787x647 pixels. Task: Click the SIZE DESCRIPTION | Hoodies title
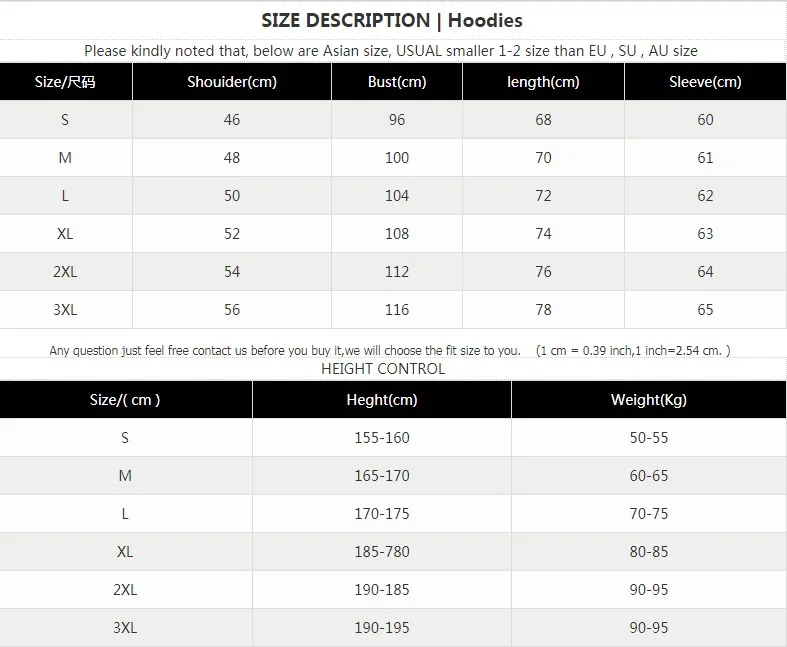[392, 20]
